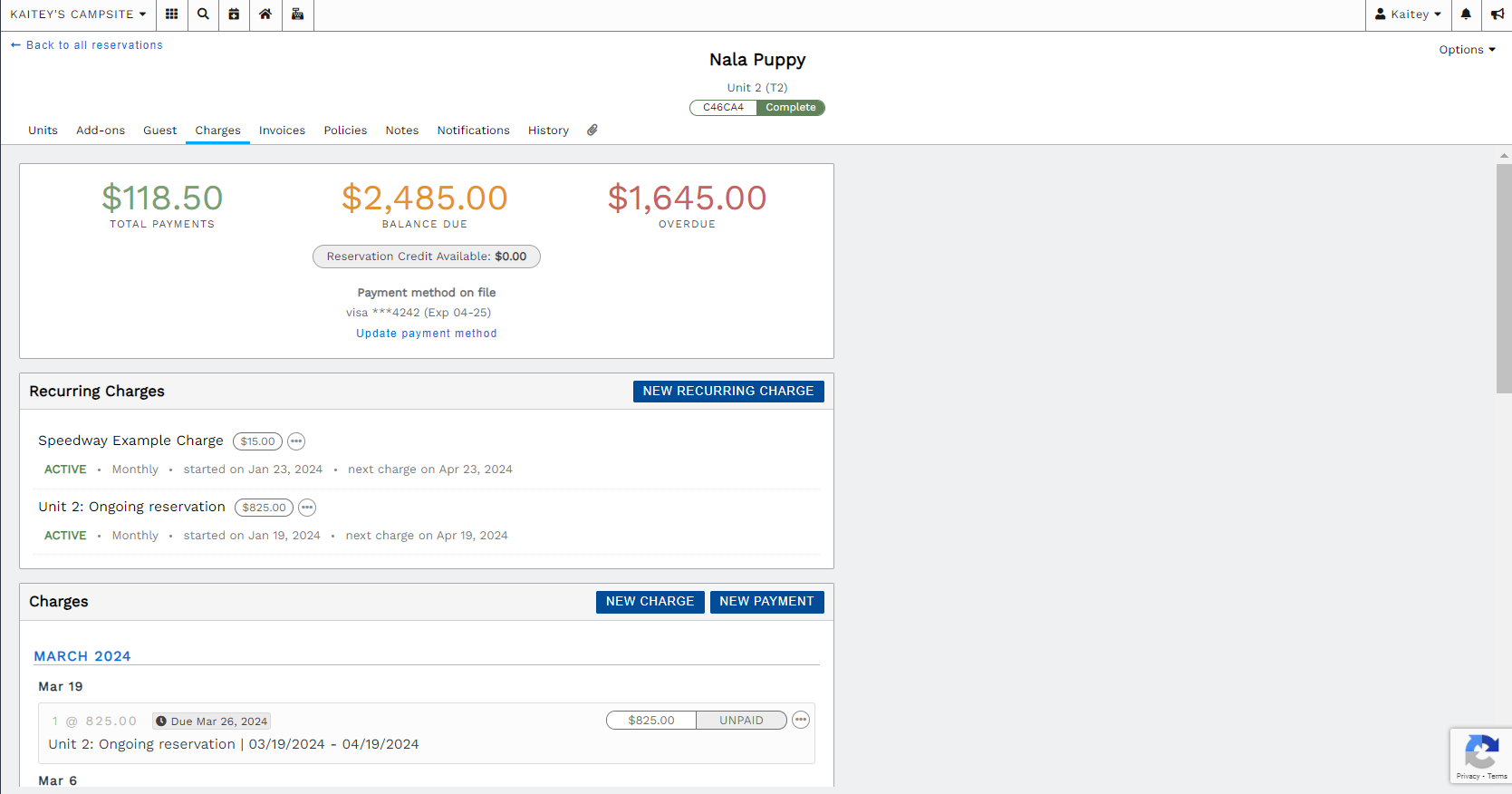
Task: Open the Kaitey user dropdown
Action: coord(1408,15)
